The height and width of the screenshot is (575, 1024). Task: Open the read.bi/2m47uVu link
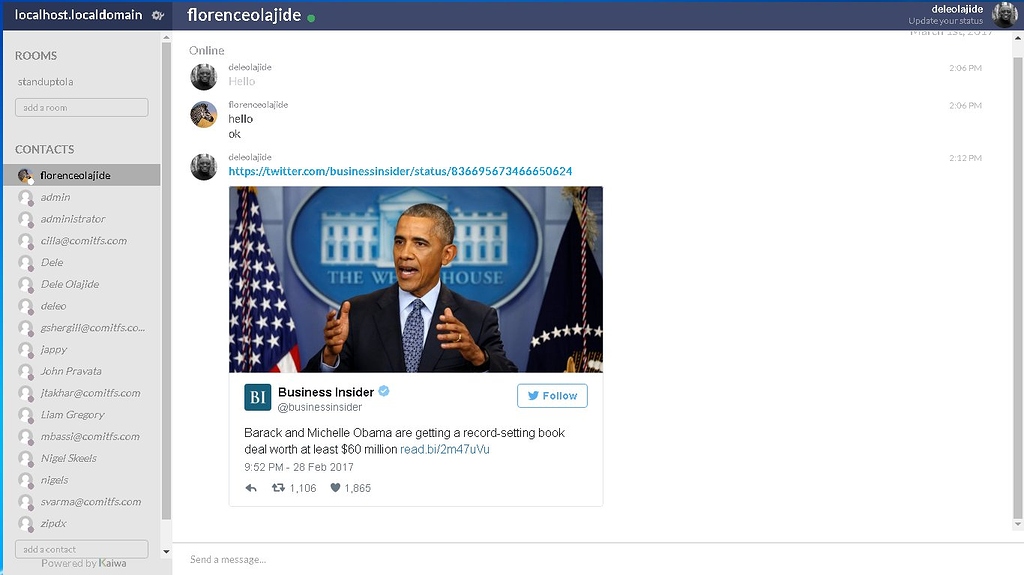[445, 450]
